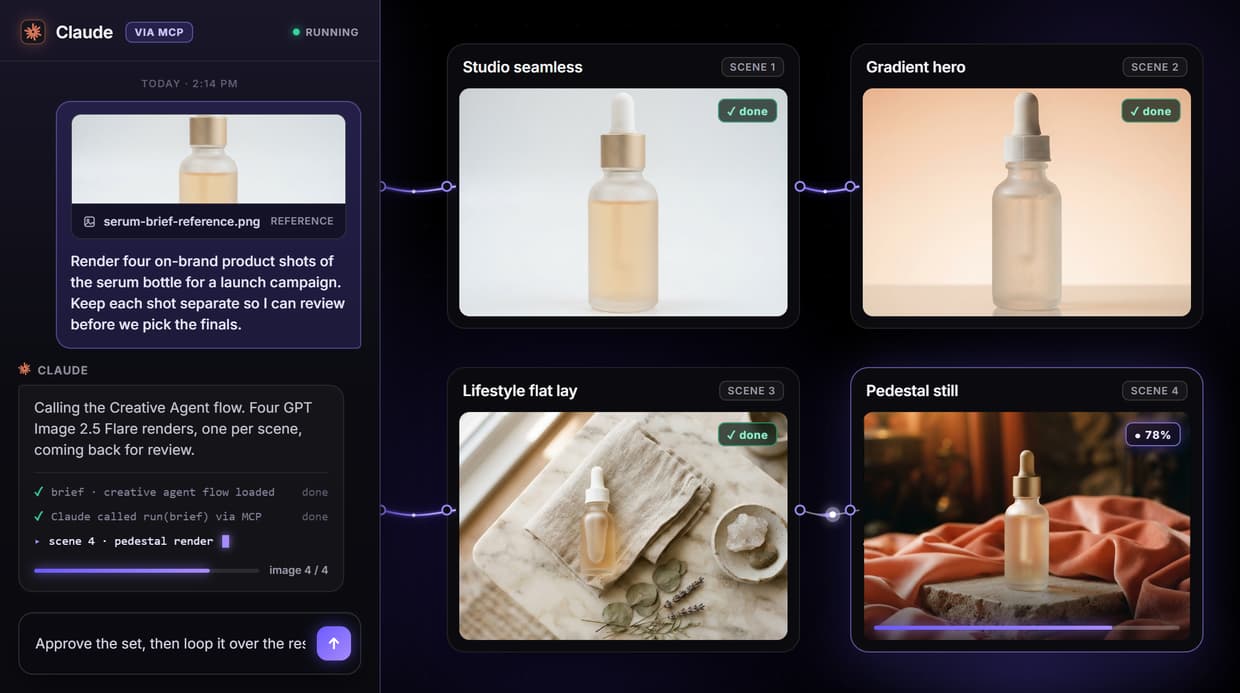Click the serum-brief-reference.png file name

(182, 221)
